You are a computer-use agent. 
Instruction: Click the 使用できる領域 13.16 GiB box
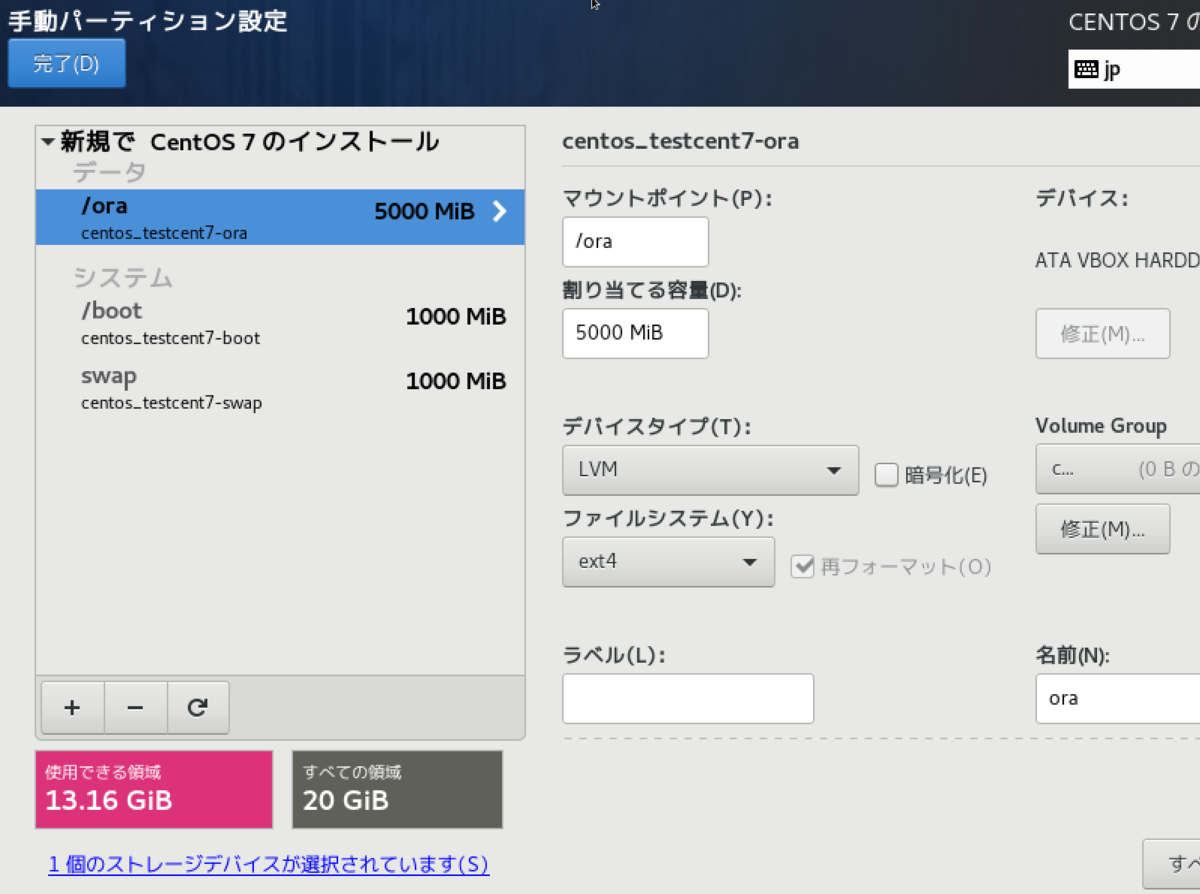point(154,789)
